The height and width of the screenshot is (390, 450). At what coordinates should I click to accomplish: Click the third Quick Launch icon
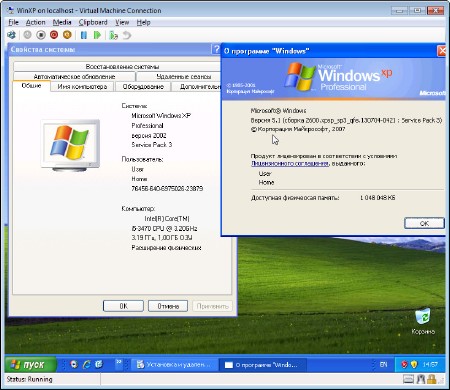[x=99, y=364]
